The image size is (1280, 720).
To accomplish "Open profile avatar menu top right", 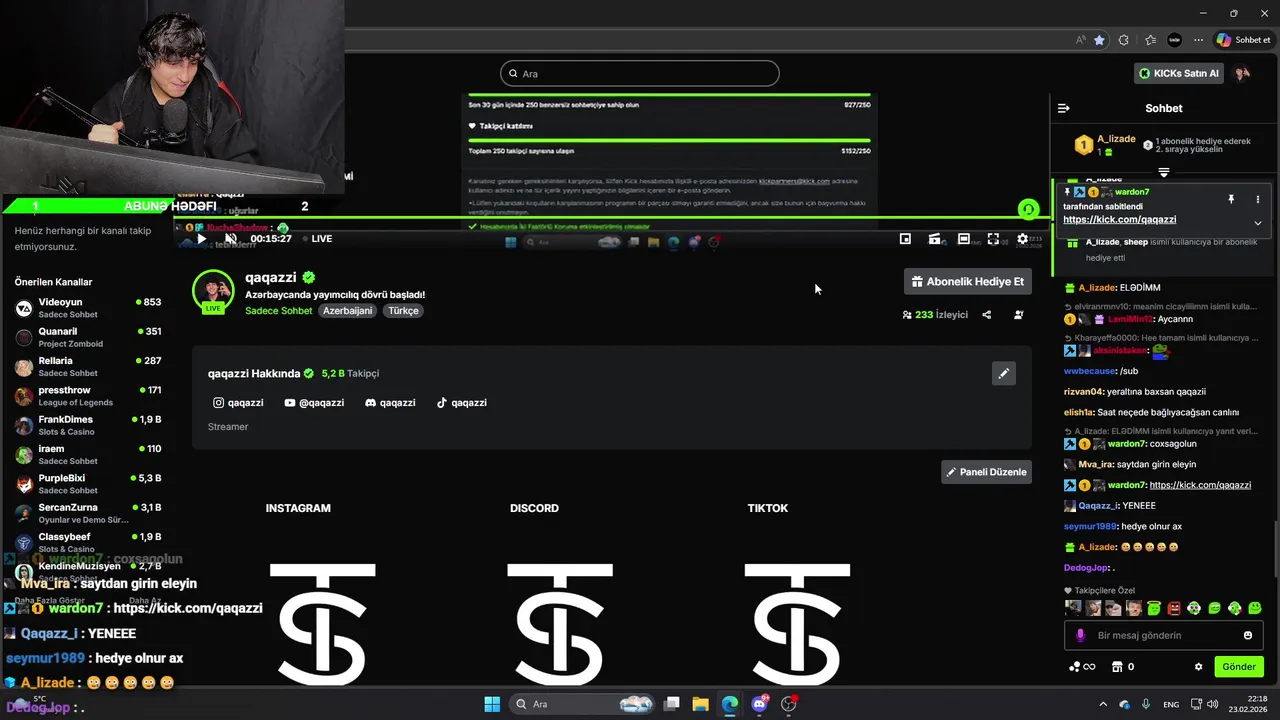I will [1242, 73].
